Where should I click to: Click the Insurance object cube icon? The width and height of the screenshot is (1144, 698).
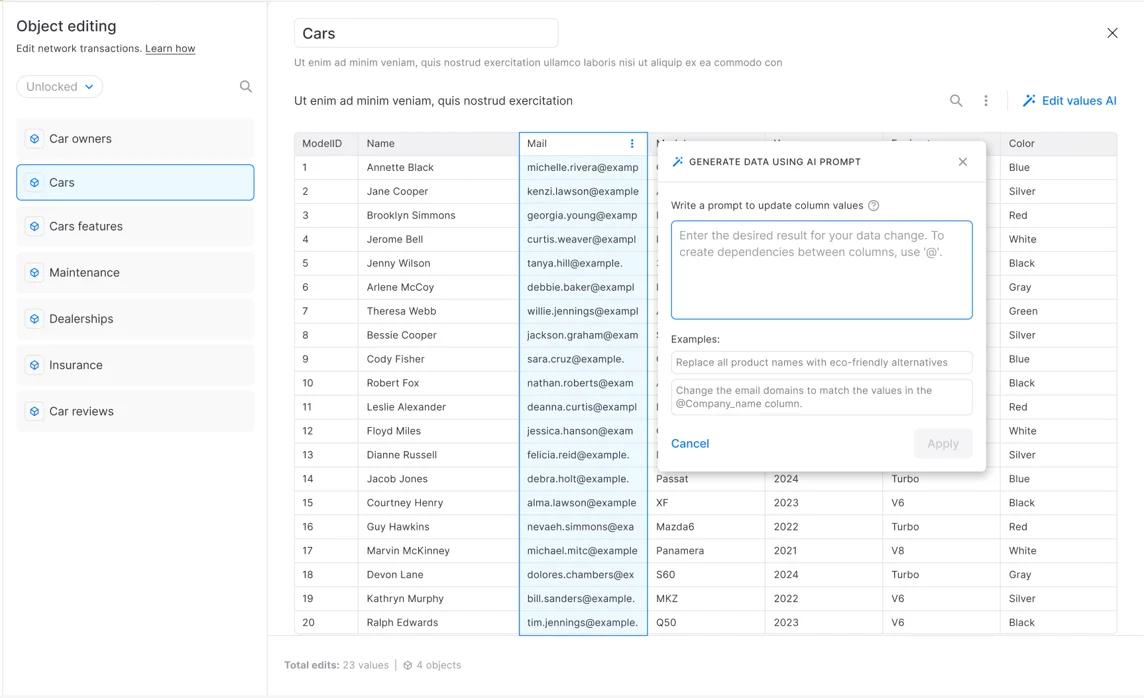click(34, 365)
